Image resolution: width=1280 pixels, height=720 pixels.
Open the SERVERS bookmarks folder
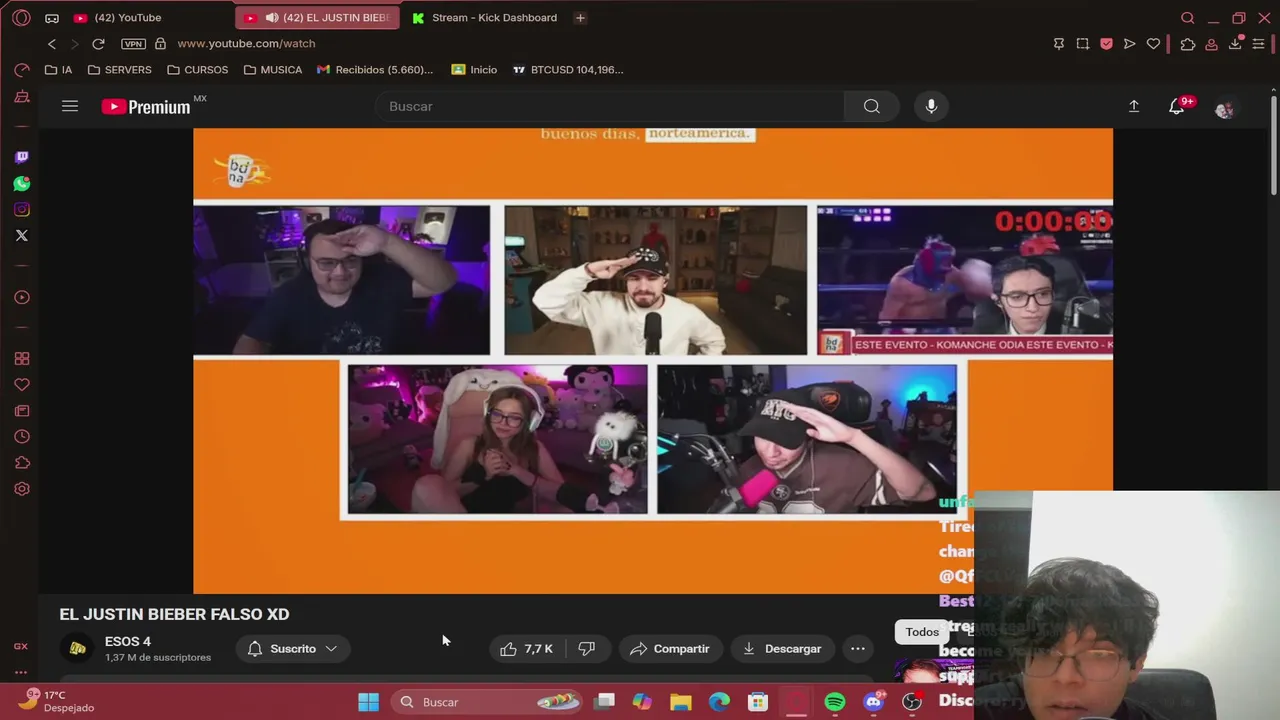tap(120, 70)
